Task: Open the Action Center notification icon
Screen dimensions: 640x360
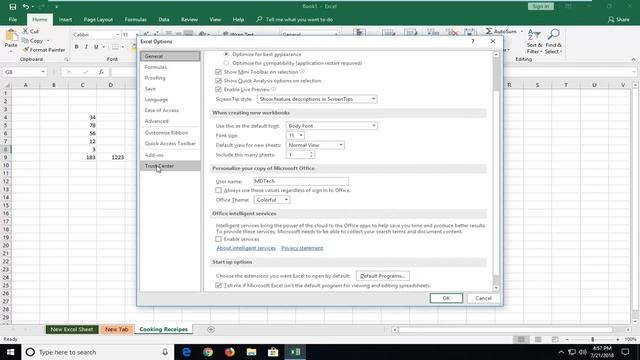Action: pyautogui.click(x=625, y=352)
